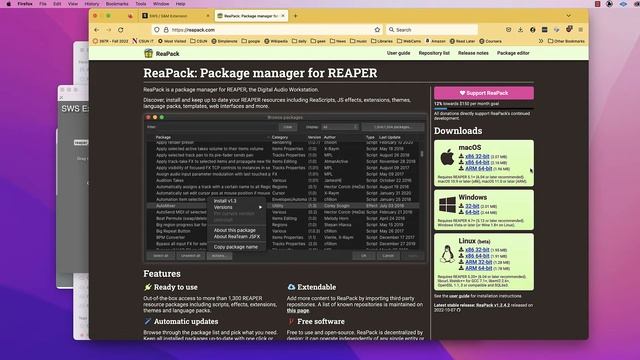Download the Windows 32-bit build

tap(472, 206)
